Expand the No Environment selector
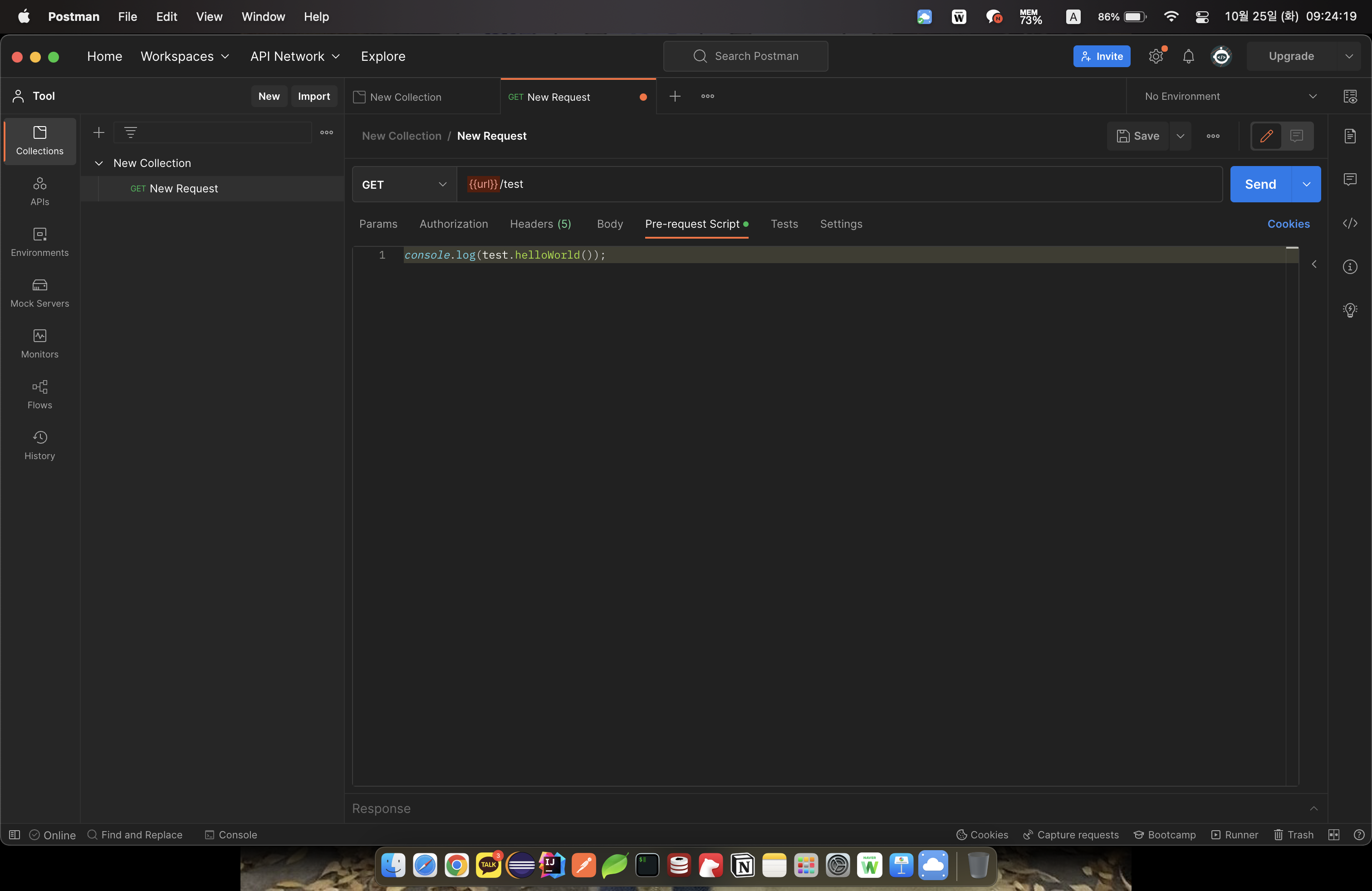This screenshot has width=1372, height=891. (1230, 96)
